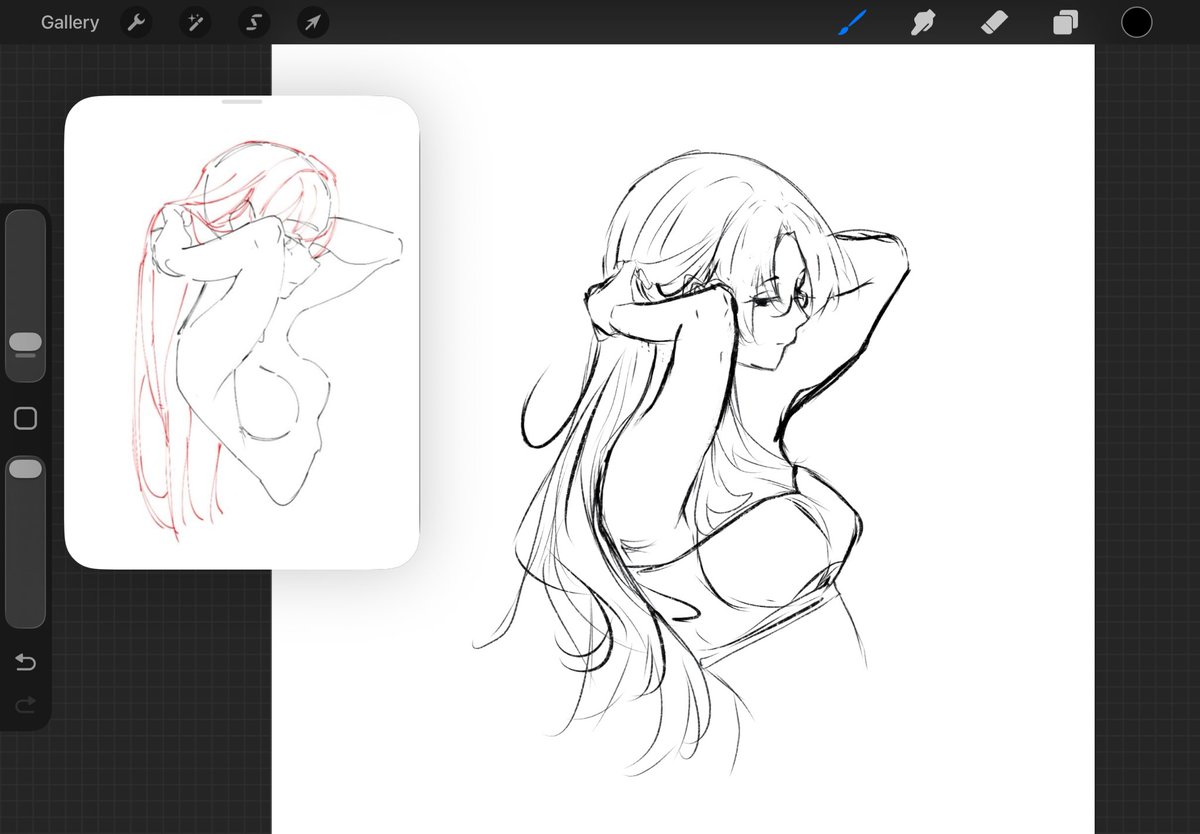Activate the Selection tool
1200x834 pixels.
pos(253,22)
